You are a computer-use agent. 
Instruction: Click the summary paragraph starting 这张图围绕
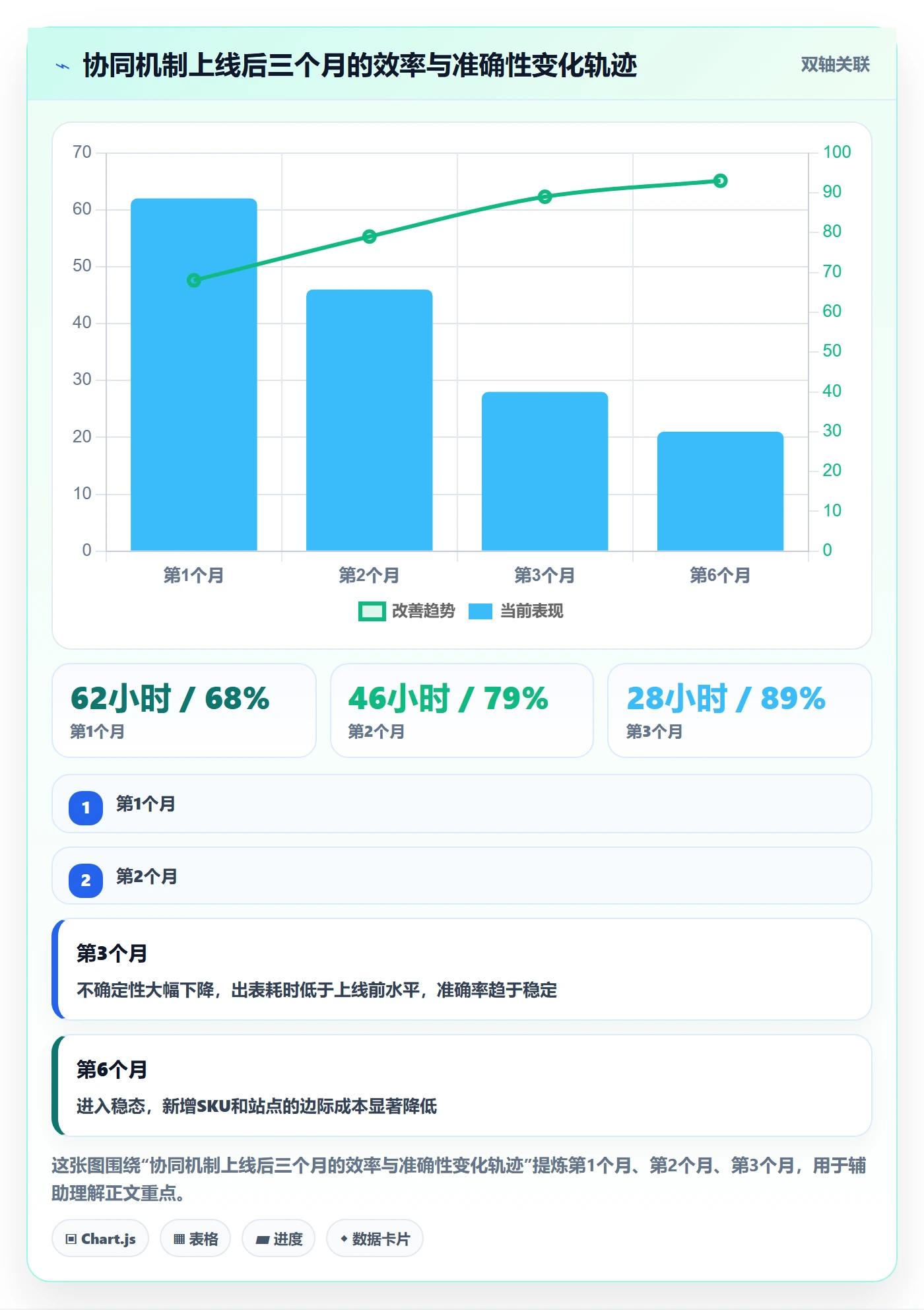[459, 1179]
